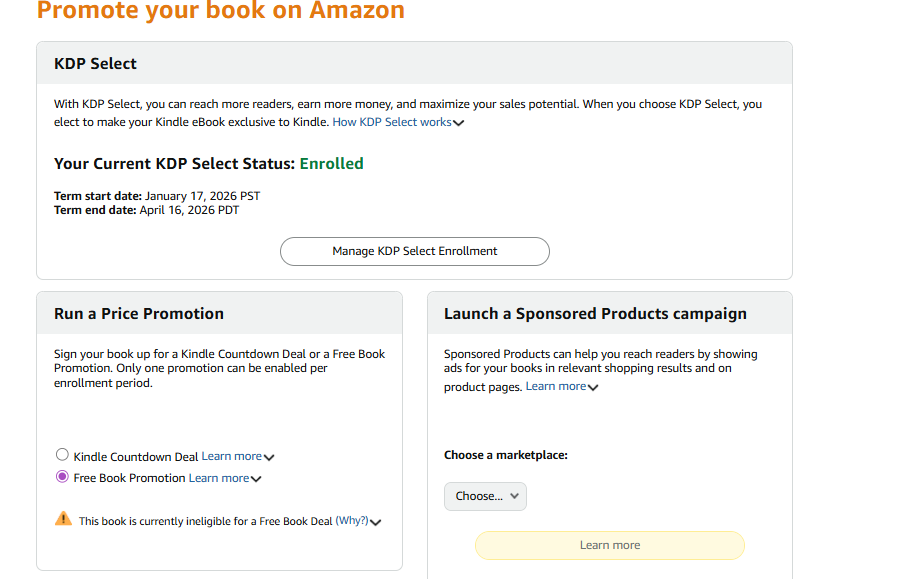Open the How KDP Select works link
Screen dimensions: 904x579
(391, 122)
